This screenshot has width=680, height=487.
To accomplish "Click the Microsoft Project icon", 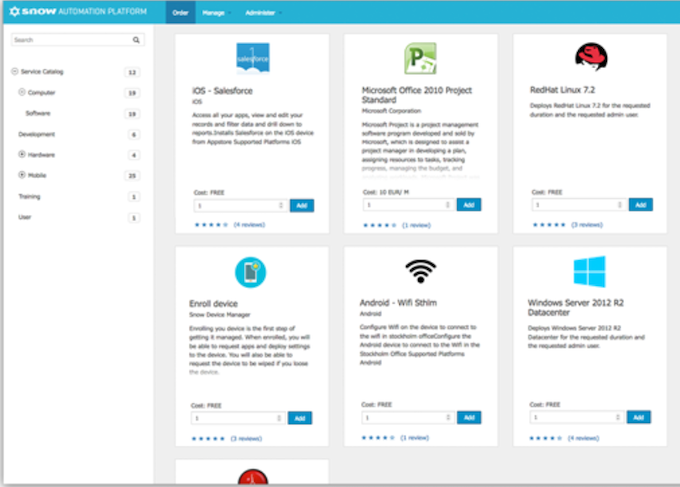I will click(x=420, y=58).
